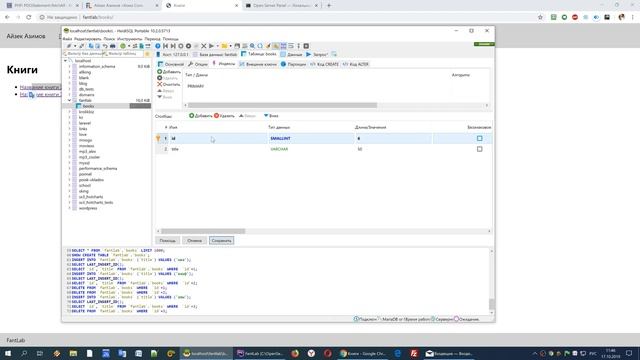640x360 pixels.
Task: Click the table filter input field
Action: pos(124,54)
